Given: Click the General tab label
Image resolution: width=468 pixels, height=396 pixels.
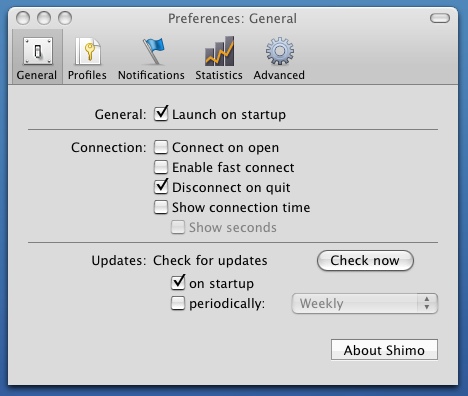Looking at the screenshot, I should coord(37,75).
